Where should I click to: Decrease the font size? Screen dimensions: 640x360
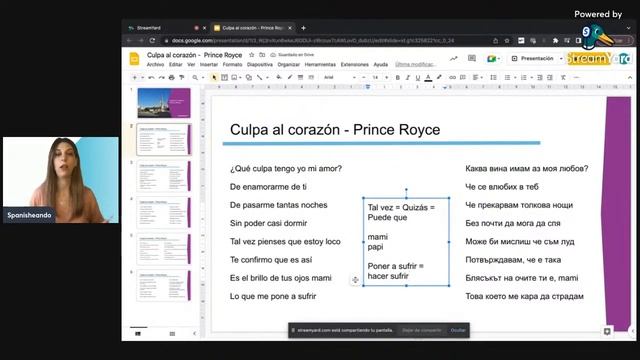click(364, 78)
